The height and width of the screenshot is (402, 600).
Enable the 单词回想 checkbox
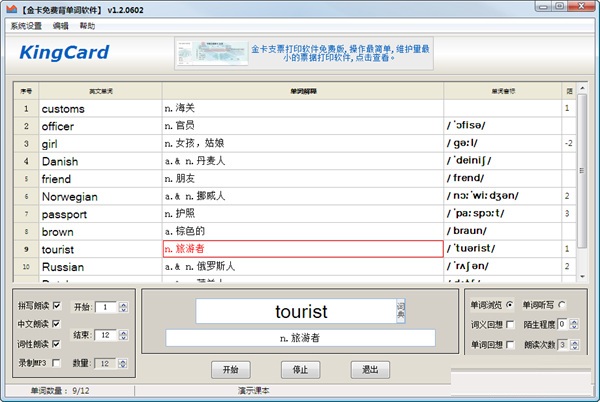coord(510,345)
